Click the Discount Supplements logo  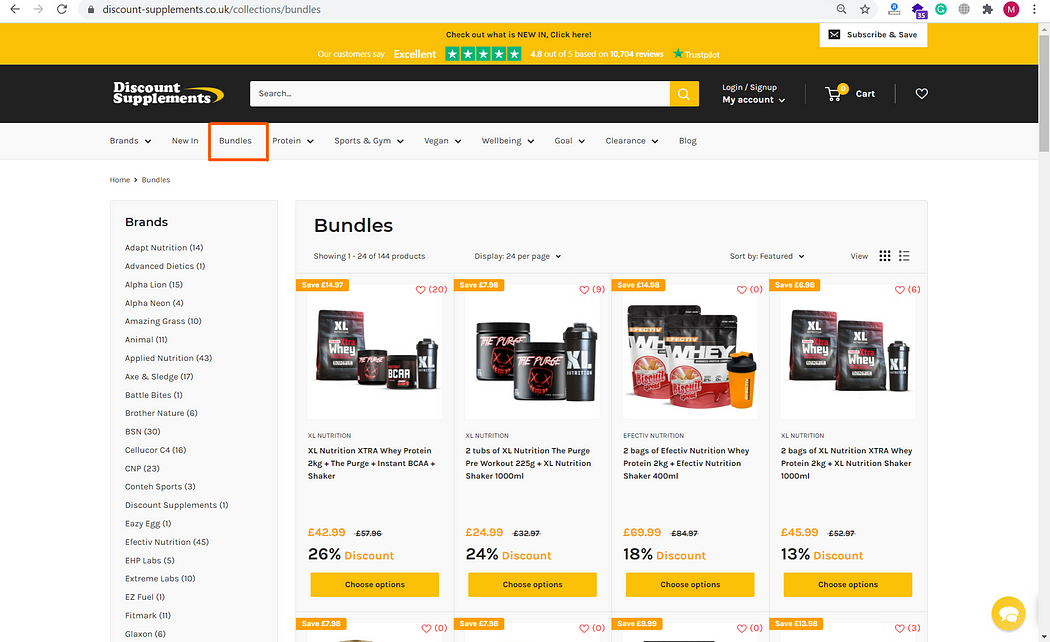click(x=167, y=93)
